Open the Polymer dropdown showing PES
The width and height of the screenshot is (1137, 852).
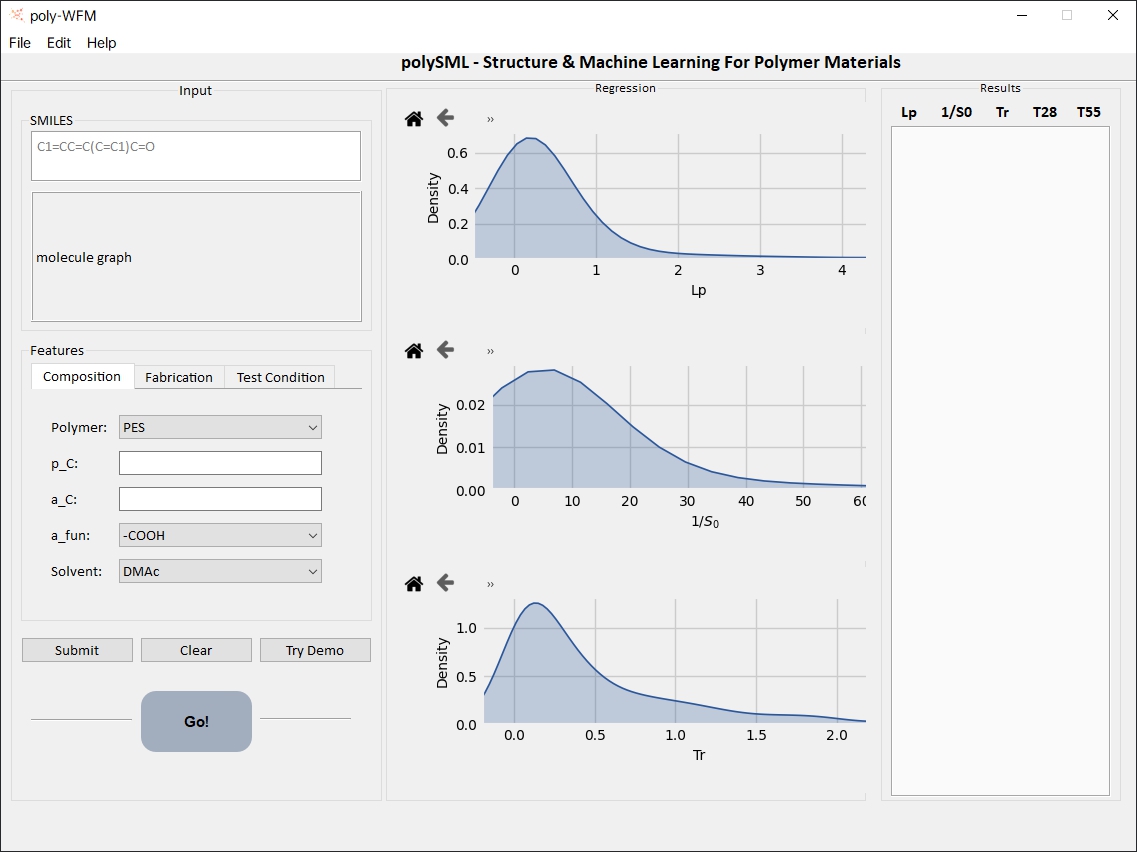point(220,428)
